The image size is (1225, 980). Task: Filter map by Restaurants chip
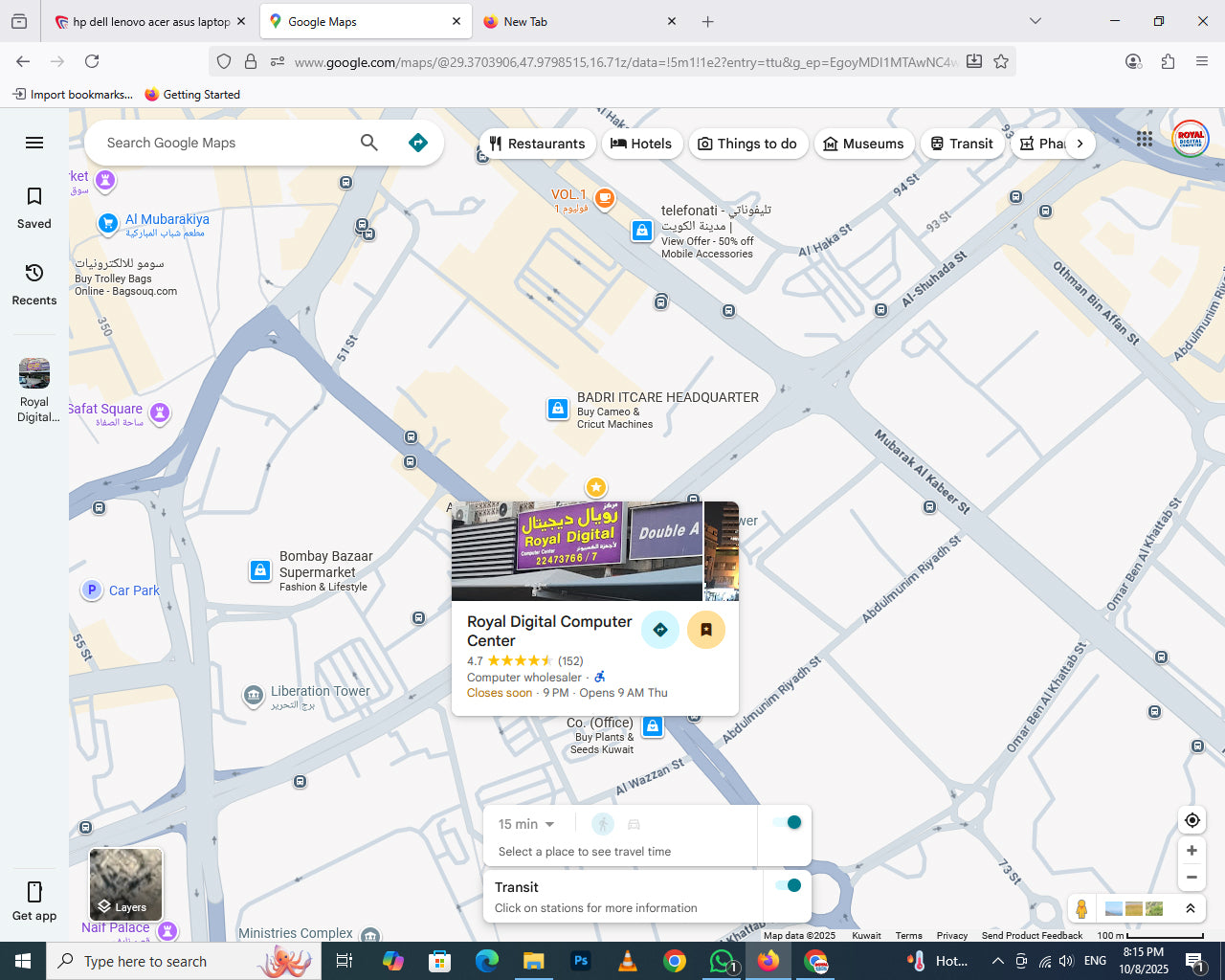pyautogui.click(x=537, y=144)
